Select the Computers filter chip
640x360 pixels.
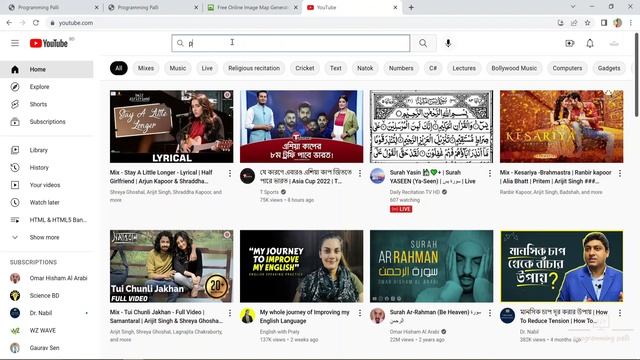567,68
